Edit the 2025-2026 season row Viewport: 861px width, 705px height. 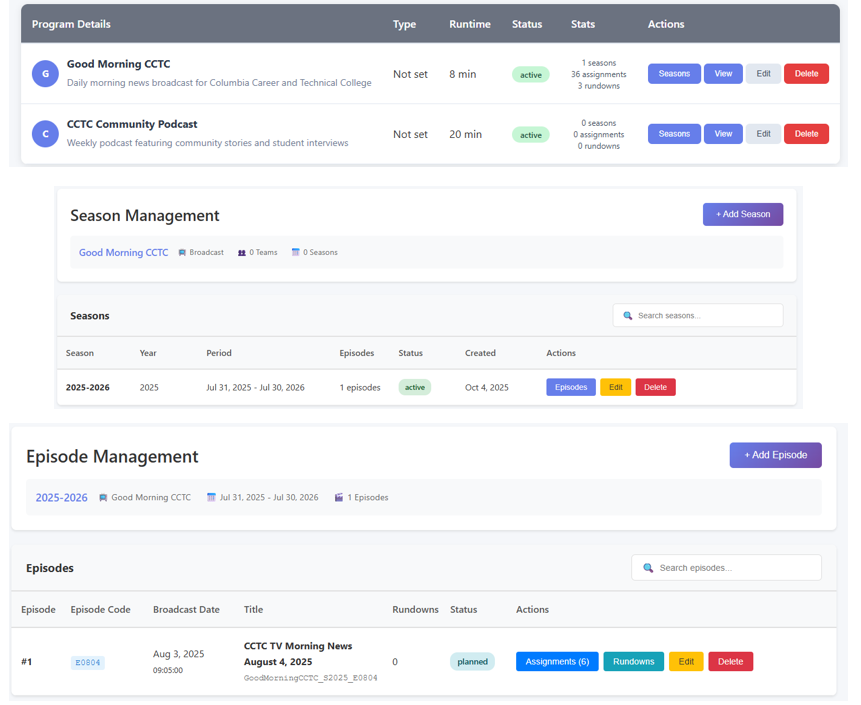tap(615, 387)
